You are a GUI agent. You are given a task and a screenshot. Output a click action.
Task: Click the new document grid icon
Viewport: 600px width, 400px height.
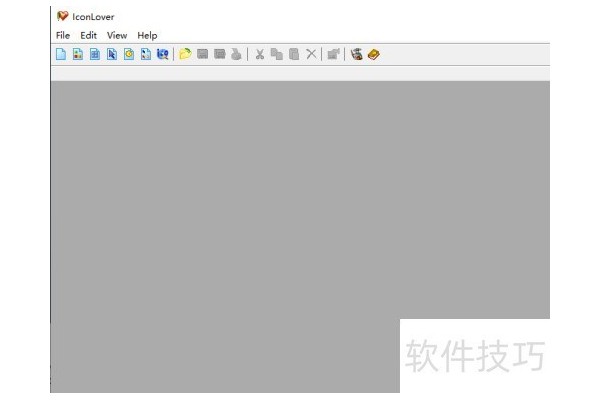point(95,54)
